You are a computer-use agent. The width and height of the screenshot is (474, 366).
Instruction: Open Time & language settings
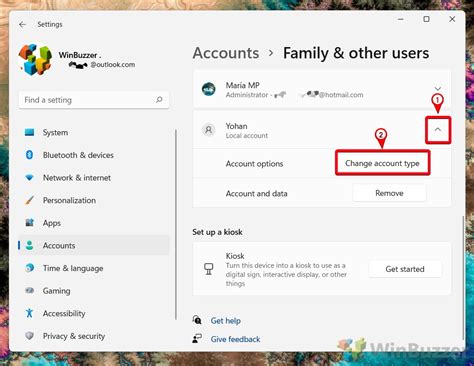point(94,268)
